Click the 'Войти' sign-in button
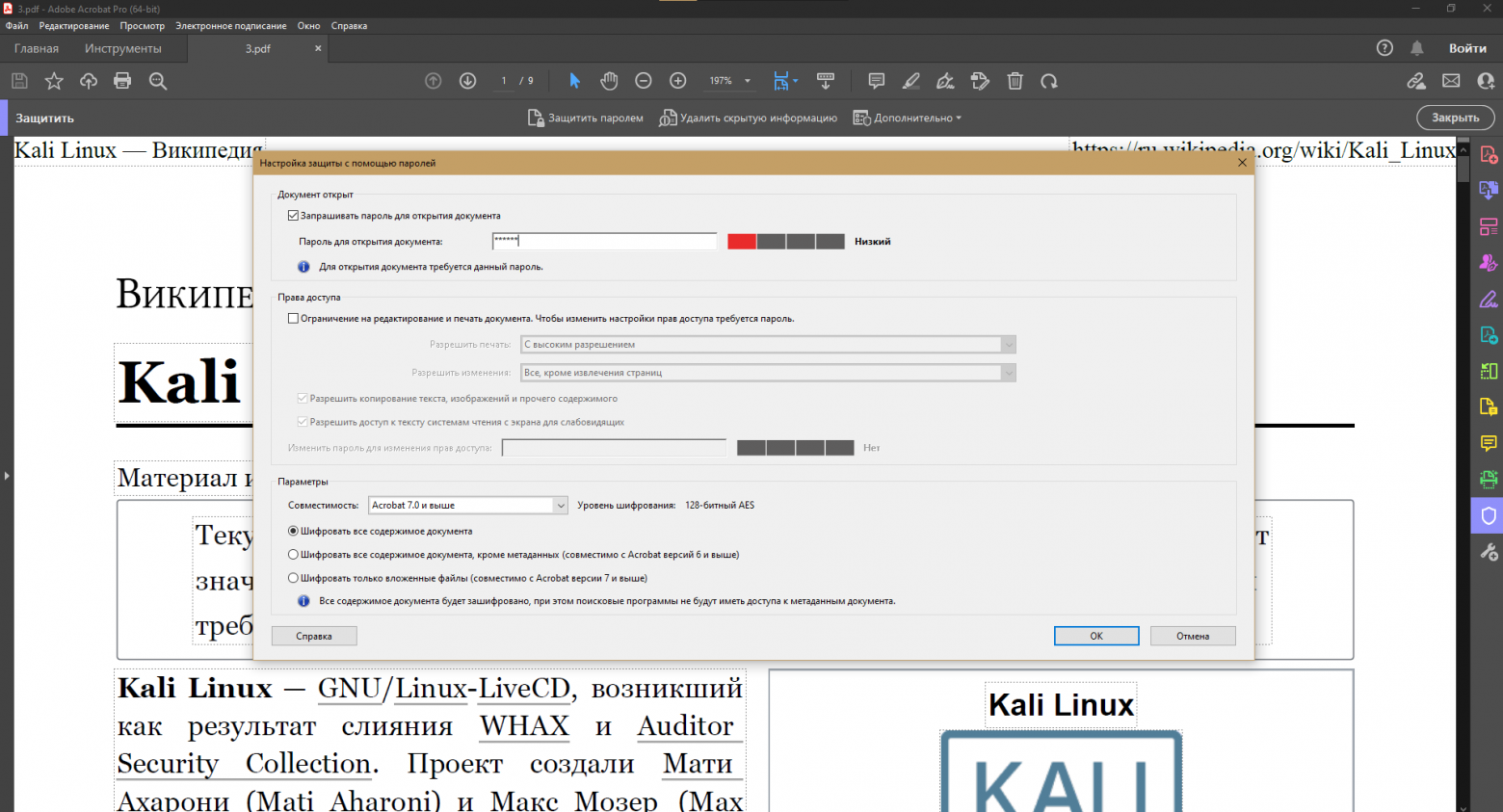The width and height of the screenshot is (1503, 812). [x=1467, y=48]
